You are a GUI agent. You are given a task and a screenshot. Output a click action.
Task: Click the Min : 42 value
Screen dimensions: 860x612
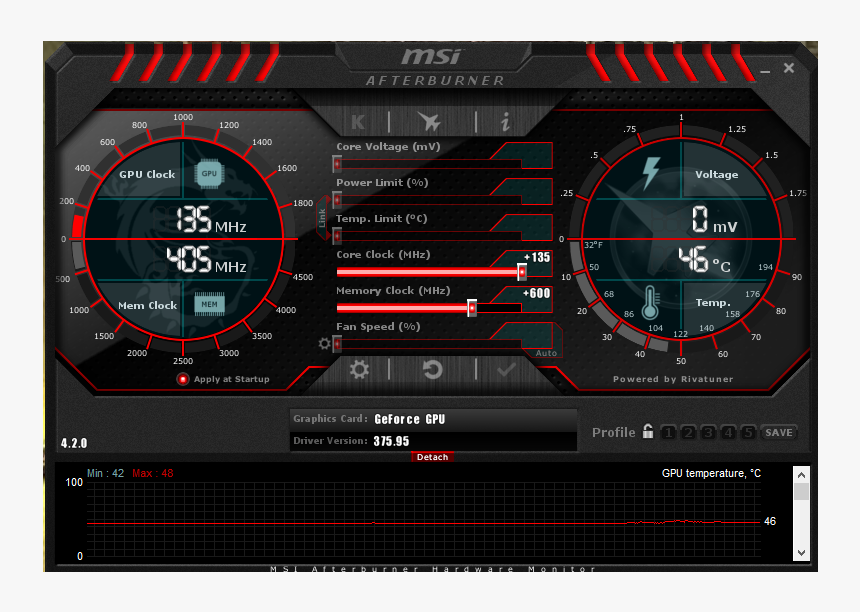[x=106, y=473]
